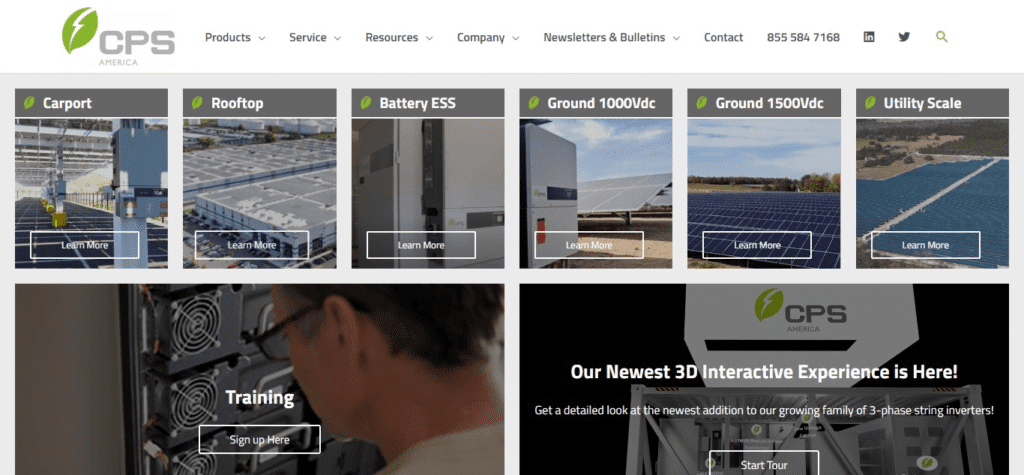
Task: Click the search magnifier icon
Action: 941,37
